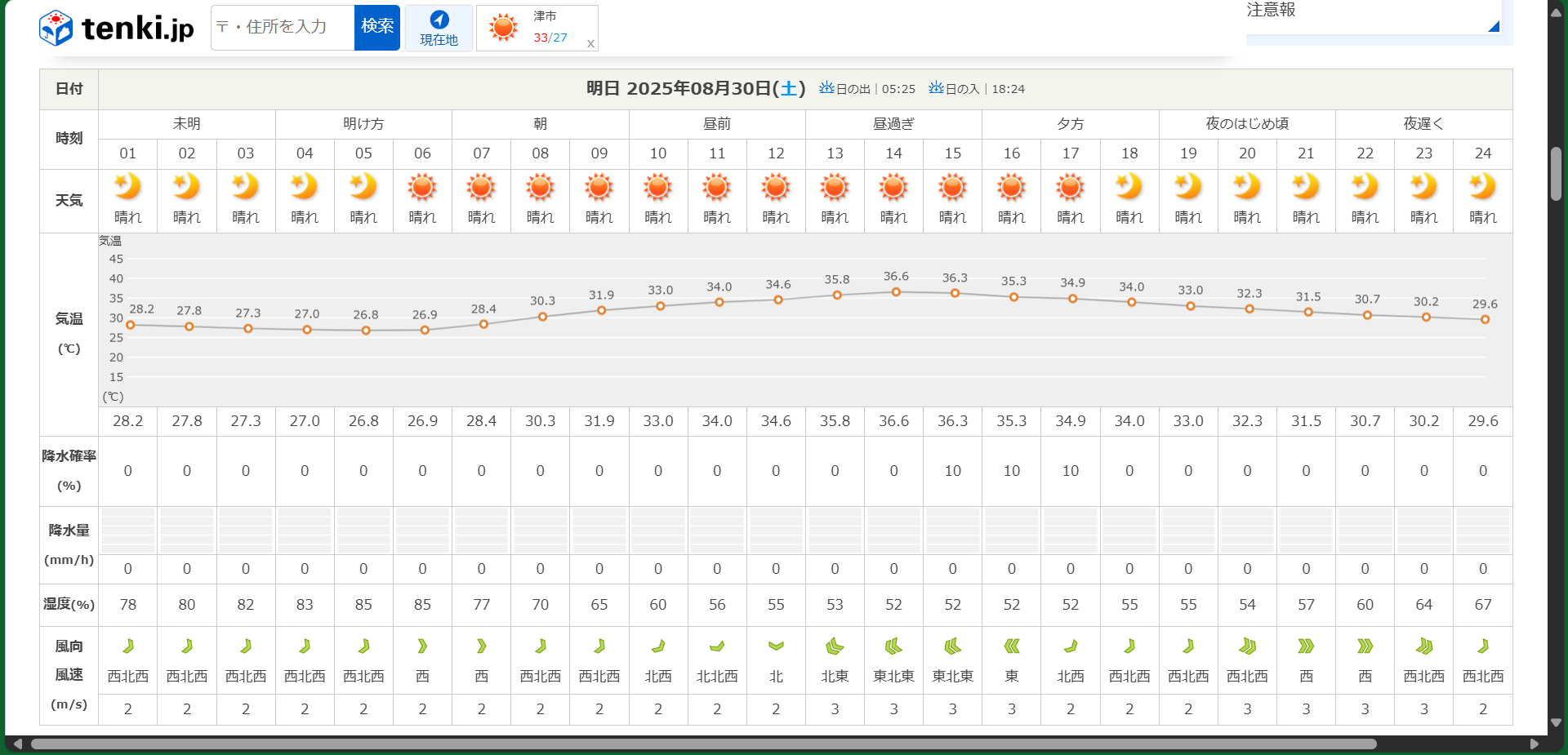Click the sun weather icon at 12 o'clock

(776, 188)
